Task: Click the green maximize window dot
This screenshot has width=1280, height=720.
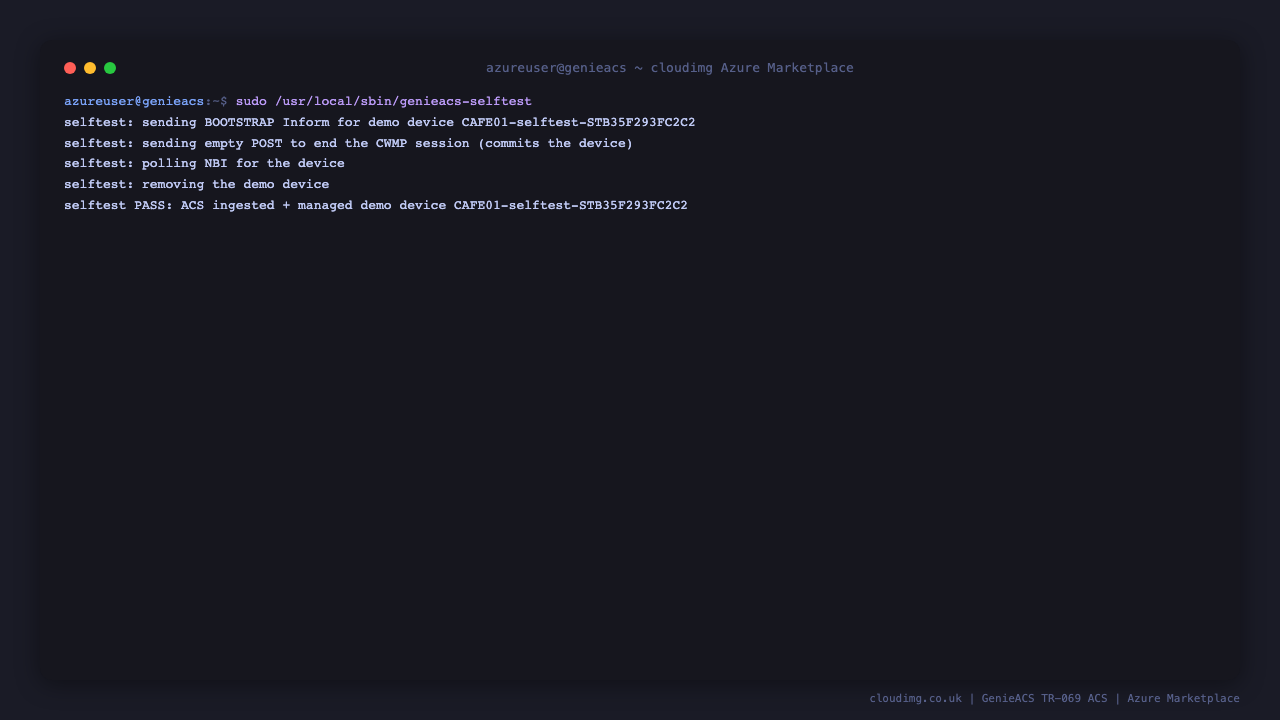Action: (110, 68)
